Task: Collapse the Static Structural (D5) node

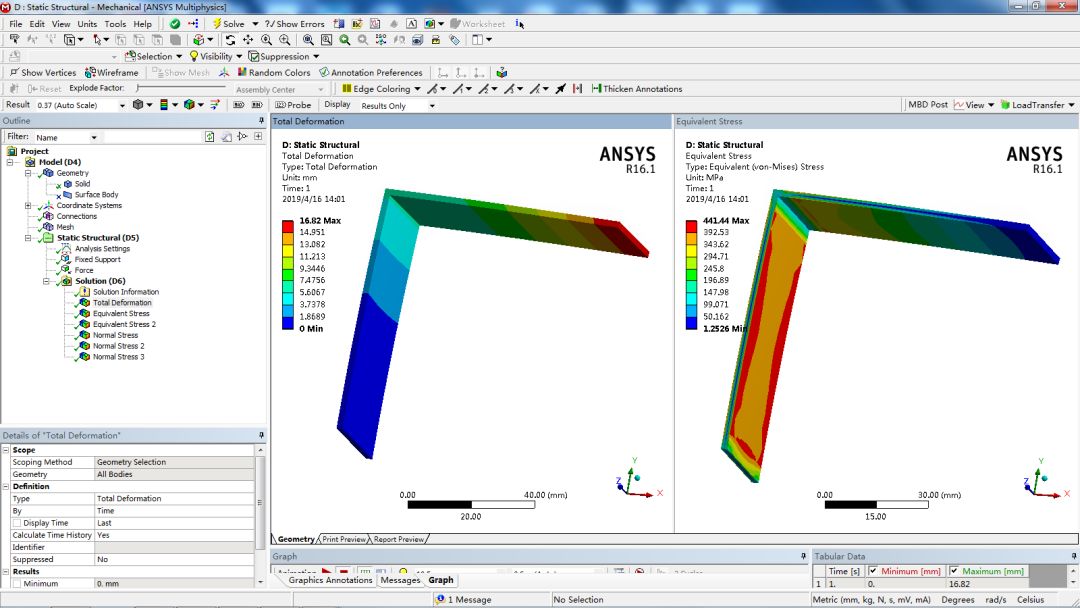Action: [x=28, y=238]
